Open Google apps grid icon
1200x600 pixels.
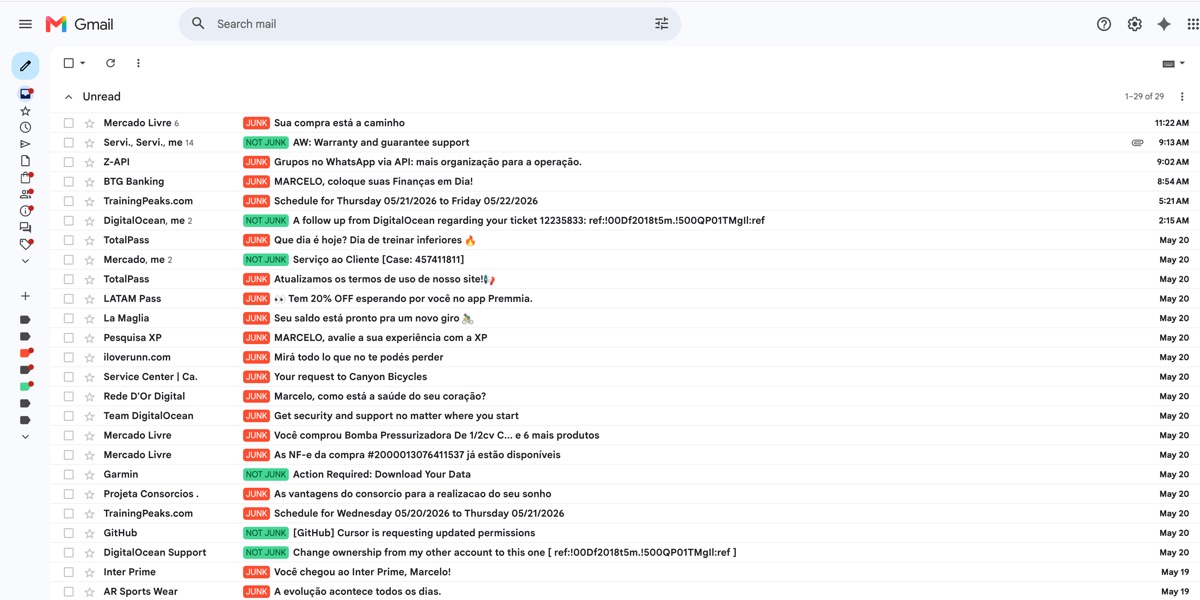[1193, 24]
